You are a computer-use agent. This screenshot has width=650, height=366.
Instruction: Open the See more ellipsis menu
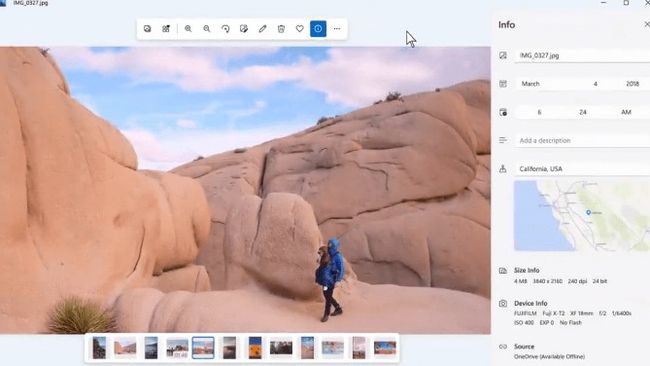click(337, 29)
